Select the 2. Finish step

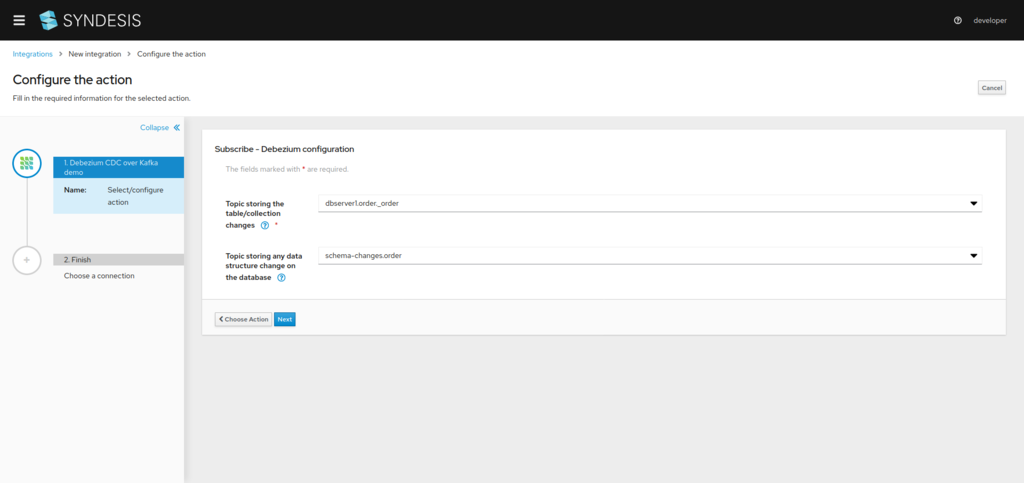(118, 259)
